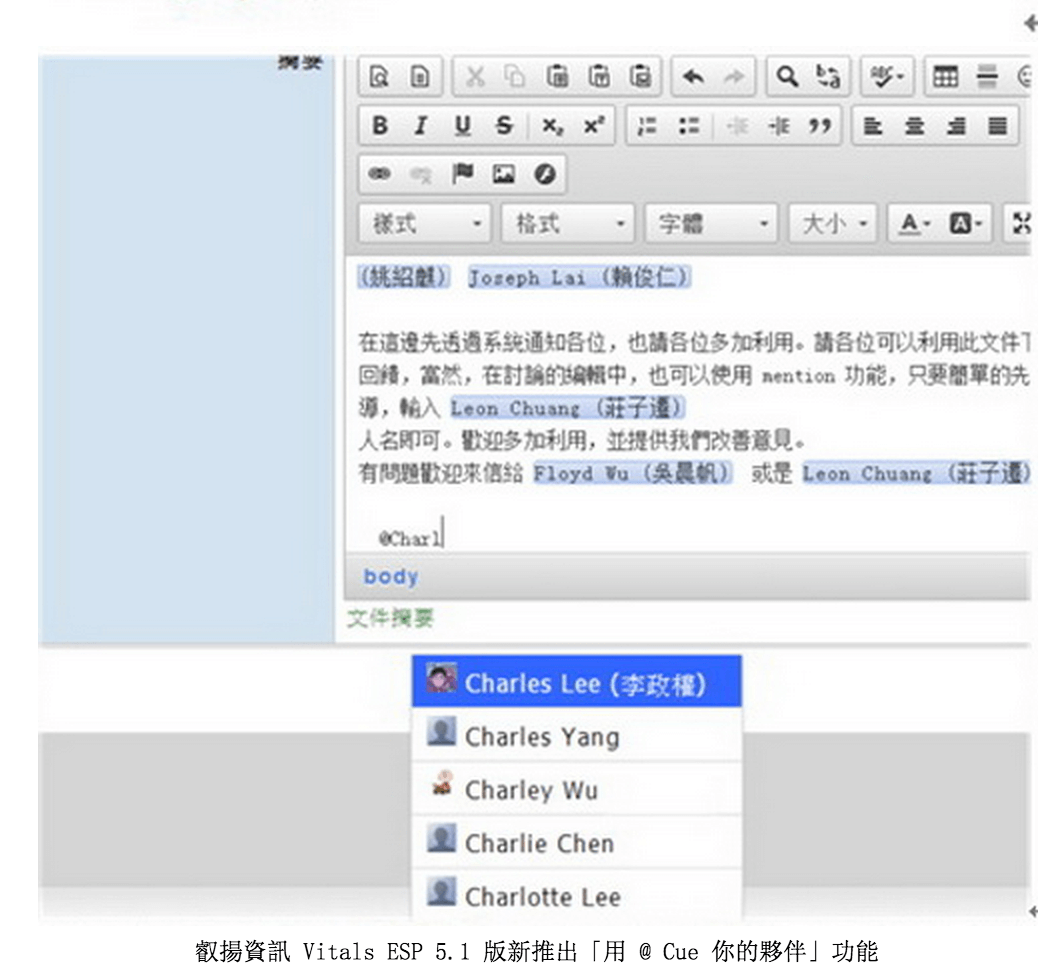Screen dimensions: 1062x978
Task: Toggle bold formatting in the editor
Action: (379, 126)
